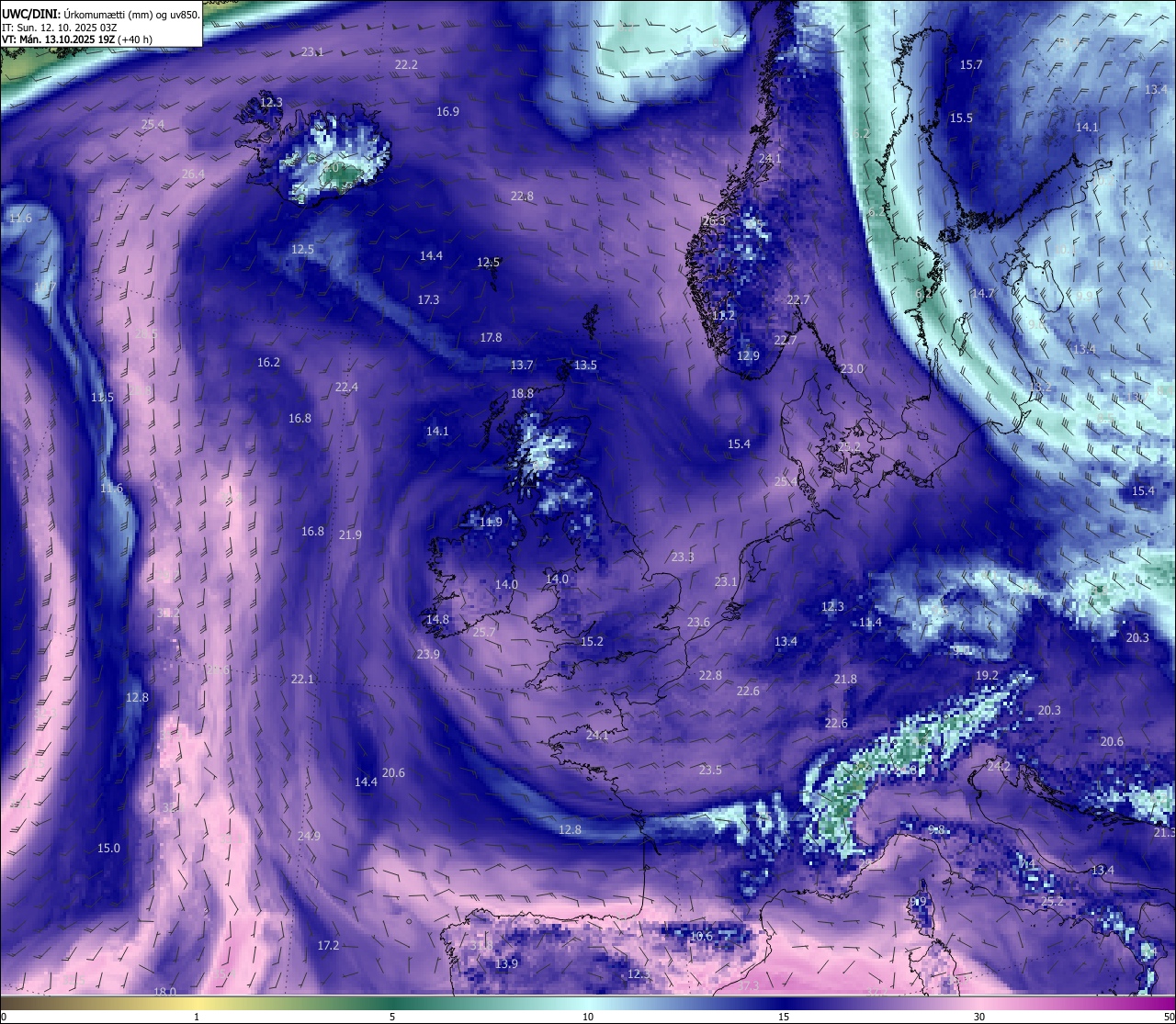Click the value 19.2 north of the Alps
1176x1024 pixels.
point(987,675)
